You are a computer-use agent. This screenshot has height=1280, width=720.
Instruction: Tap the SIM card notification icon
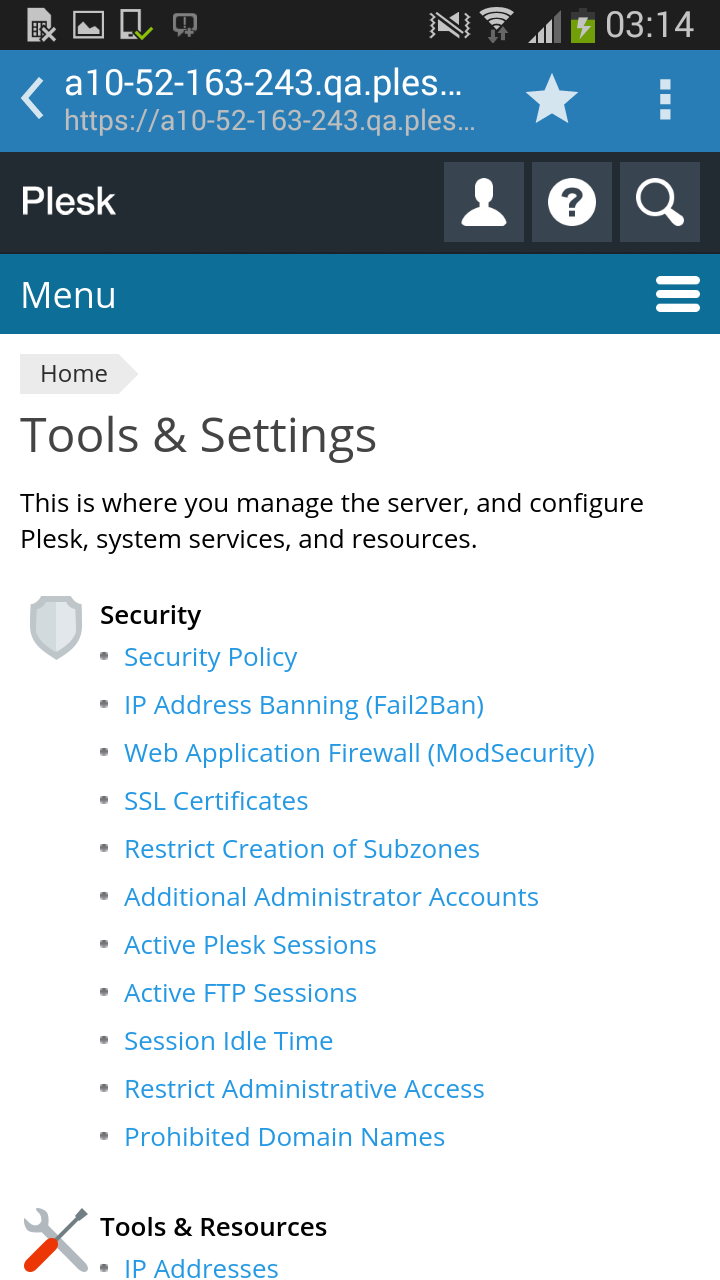(x=41, y=25)
